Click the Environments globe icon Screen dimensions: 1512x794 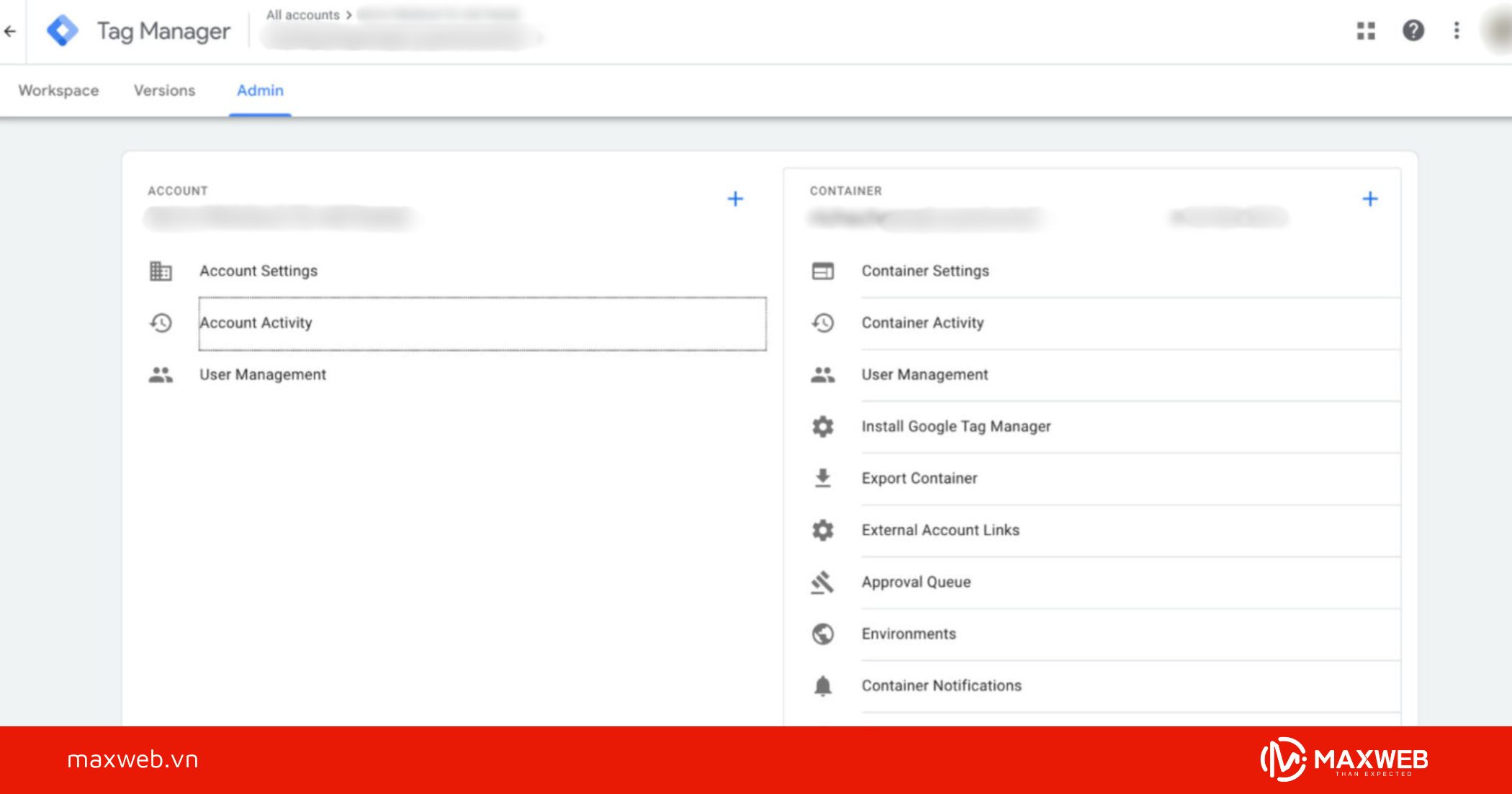tap(822, 633)
